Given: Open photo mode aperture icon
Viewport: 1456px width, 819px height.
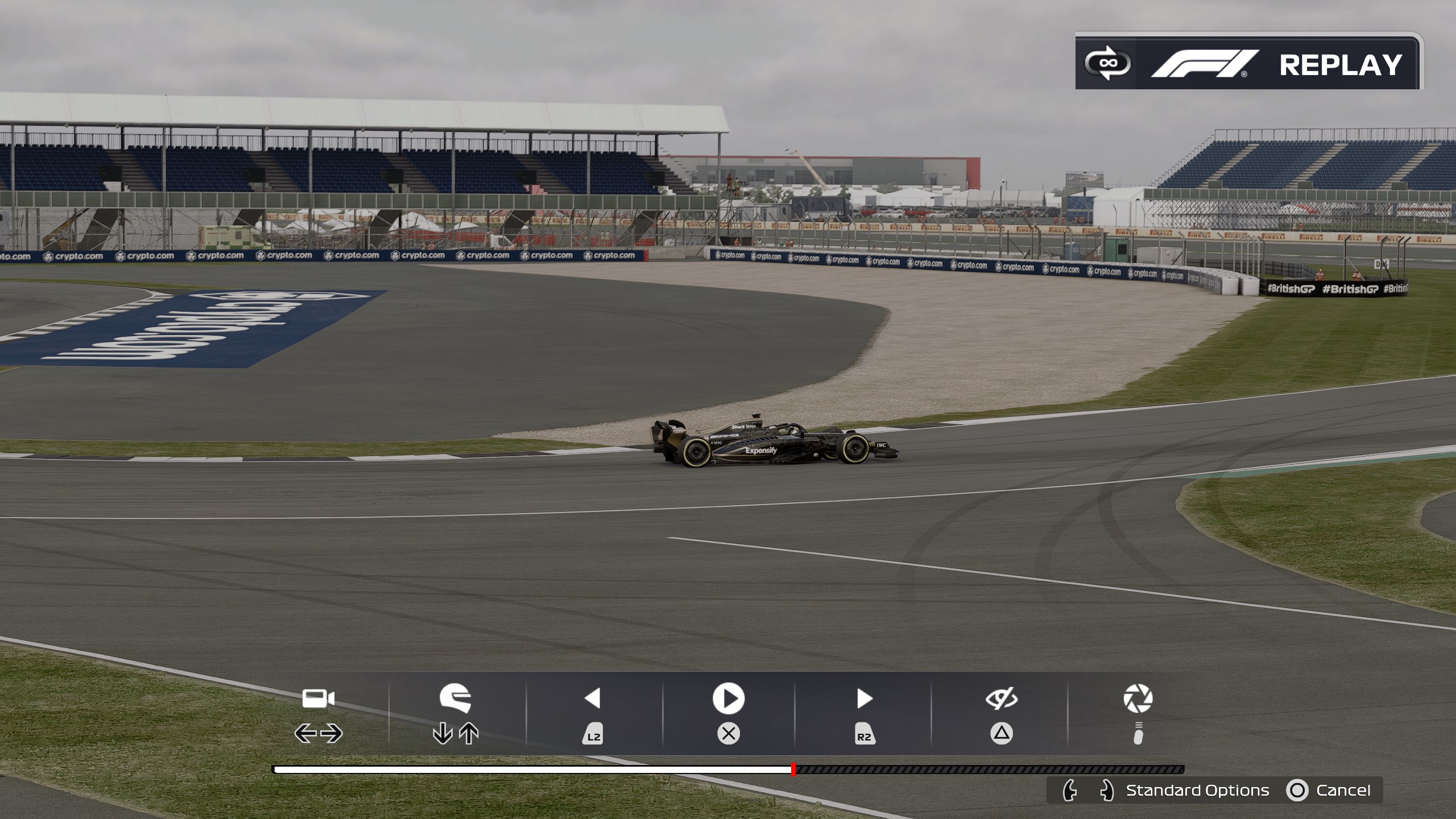Looking at the screenshot, I should point(1138,698).
